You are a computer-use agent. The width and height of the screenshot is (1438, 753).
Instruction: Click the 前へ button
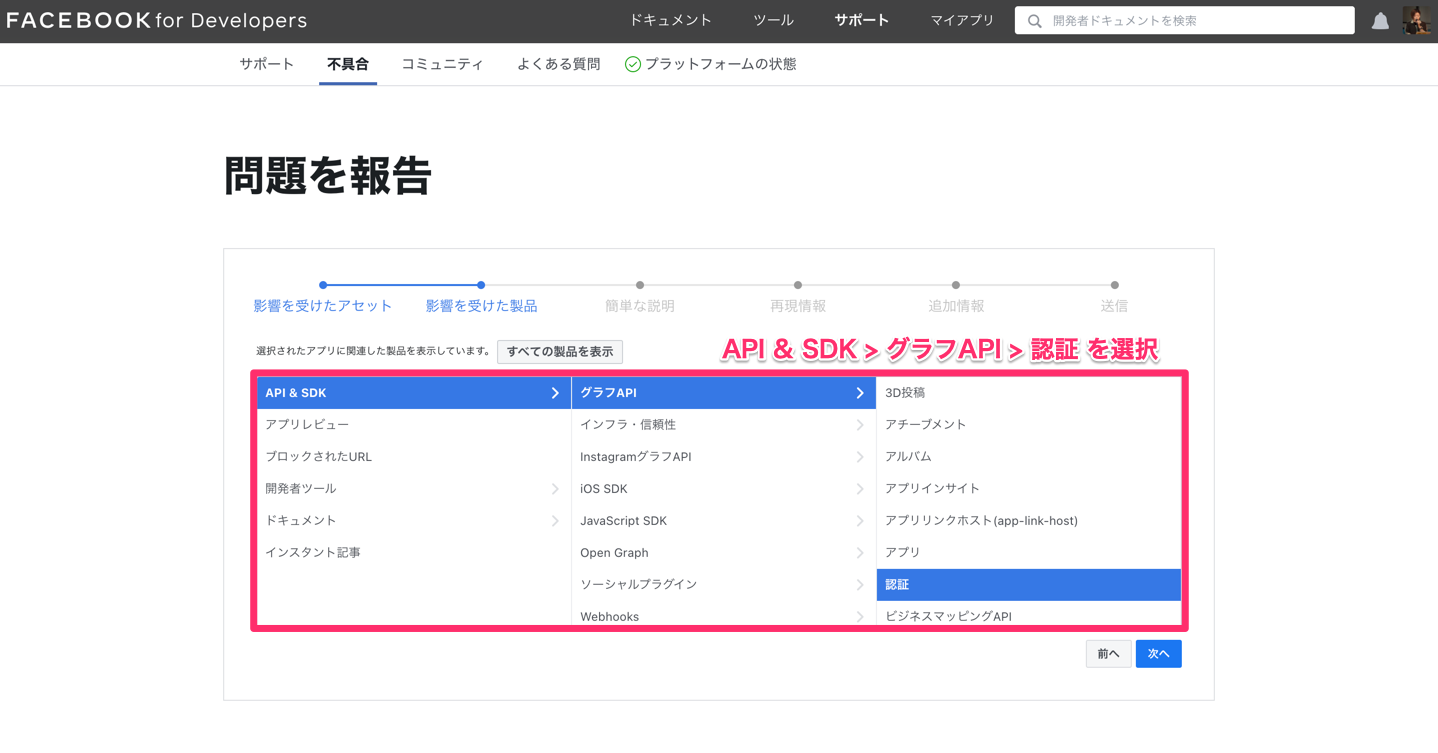coord(1108,654)
